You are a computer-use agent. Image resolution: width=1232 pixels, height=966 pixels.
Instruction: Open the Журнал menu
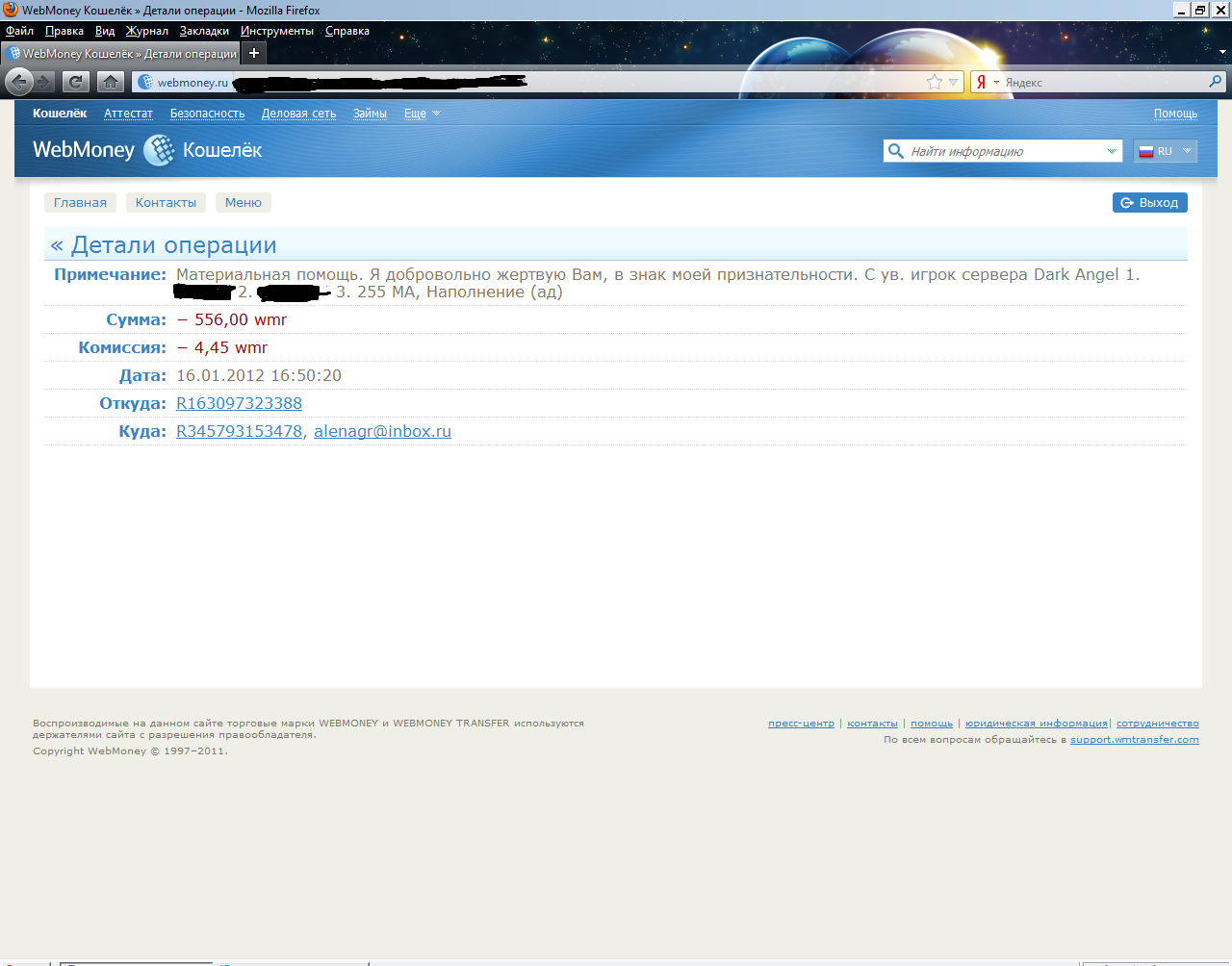click(147, 31)
